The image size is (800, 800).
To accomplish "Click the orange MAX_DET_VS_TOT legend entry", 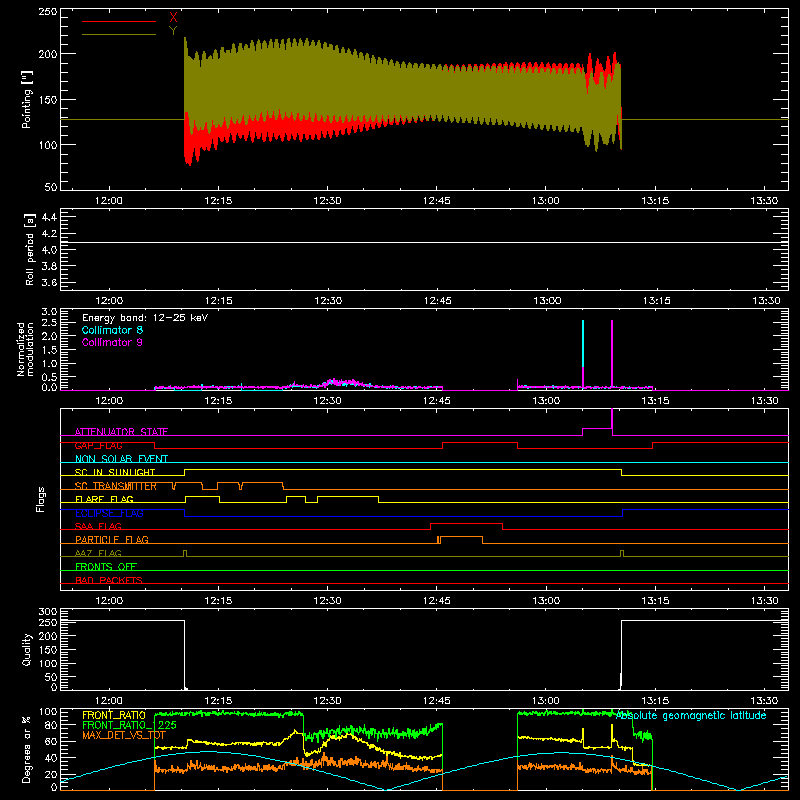I will coord(123,735).
